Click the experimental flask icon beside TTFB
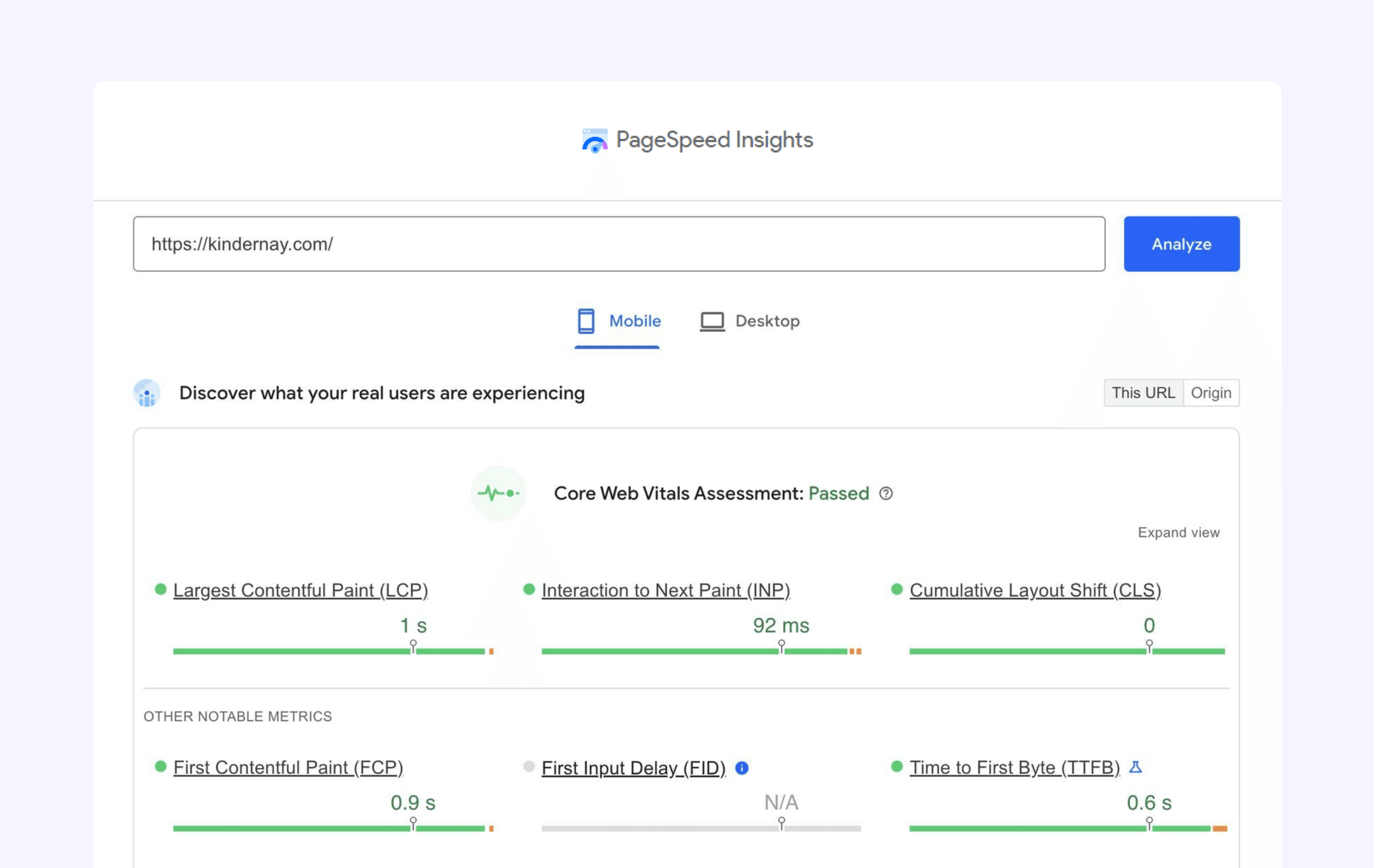The image size is (1374, 868). tap(1136, 768)
